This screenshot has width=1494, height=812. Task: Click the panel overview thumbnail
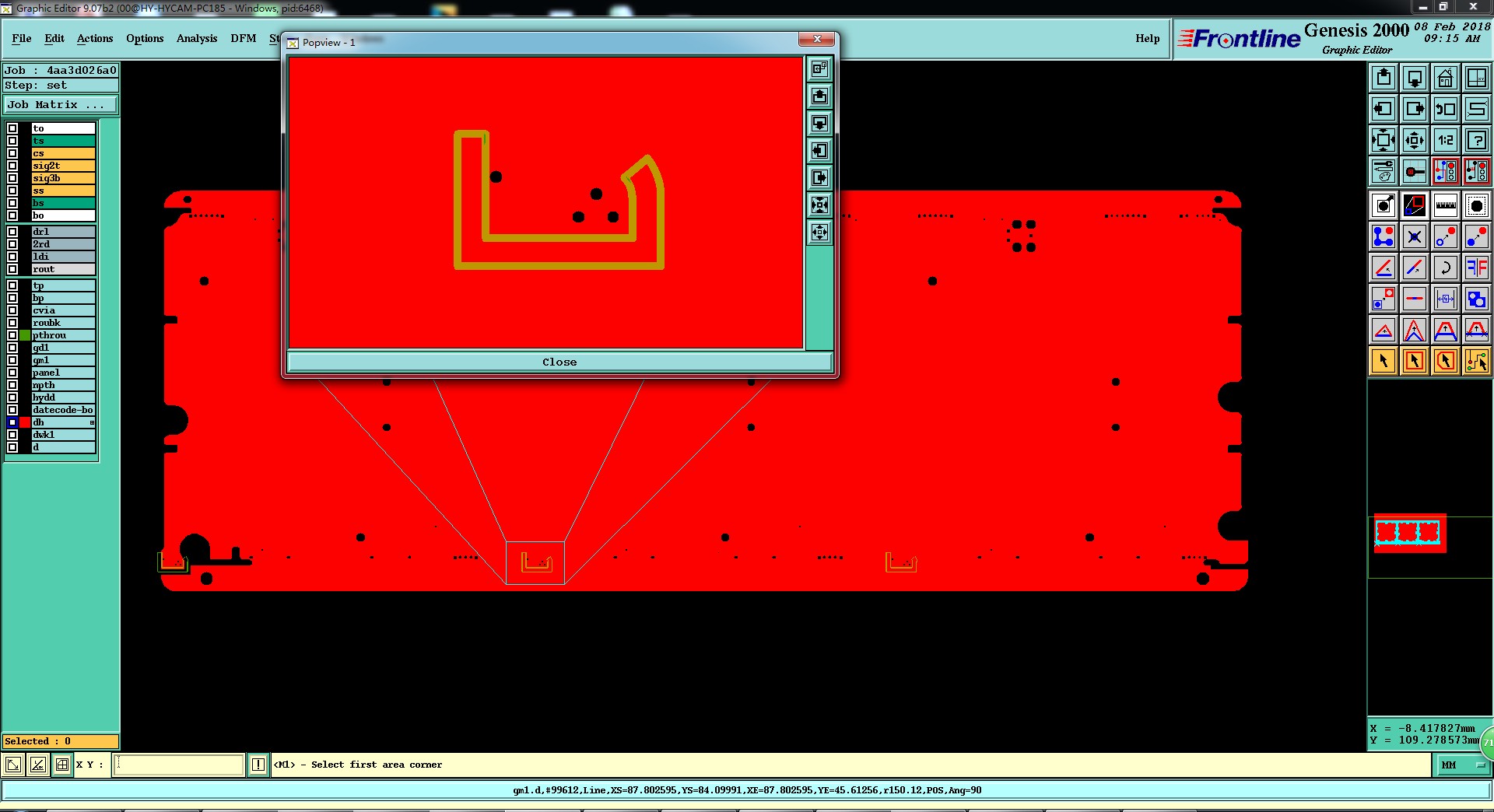pyautogui.click(x=1409, y=533)
